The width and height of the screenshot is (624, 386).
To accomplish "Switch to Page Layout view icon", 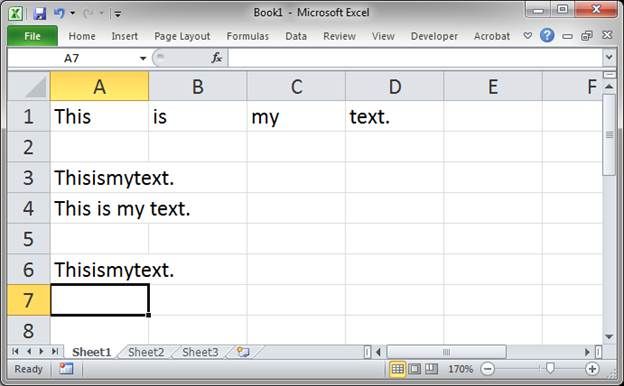I will (x=414, y=369).
